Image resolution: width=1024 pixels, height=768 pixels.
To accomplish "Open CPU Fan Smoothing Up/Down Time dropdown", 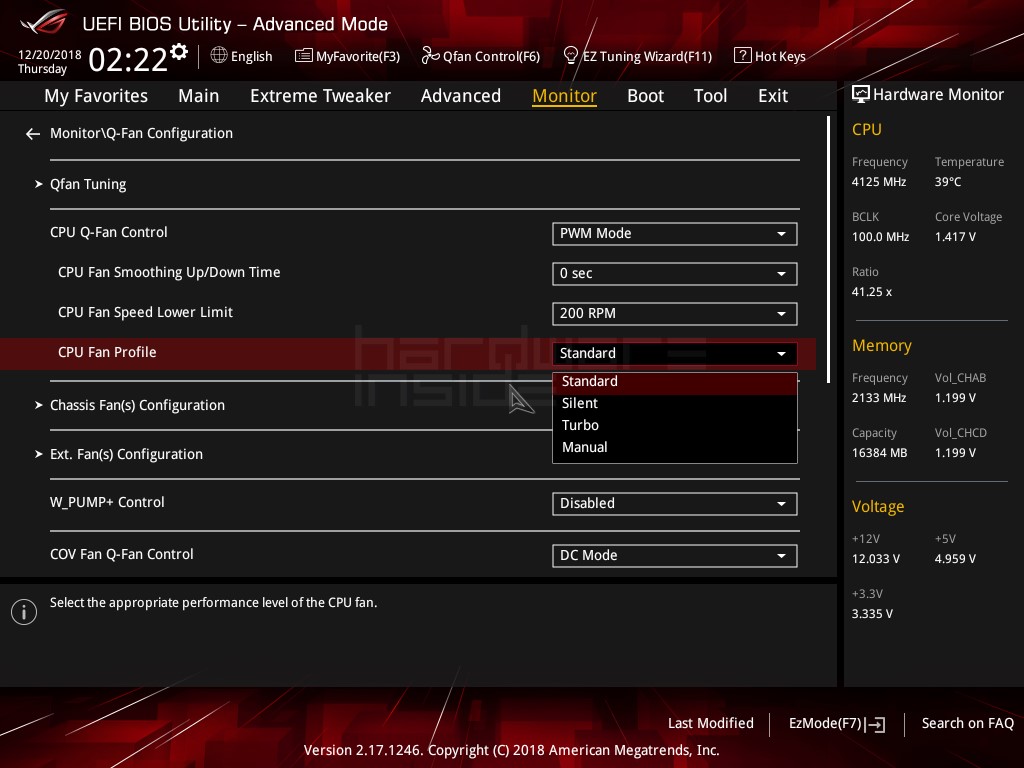I will [675, 274].
